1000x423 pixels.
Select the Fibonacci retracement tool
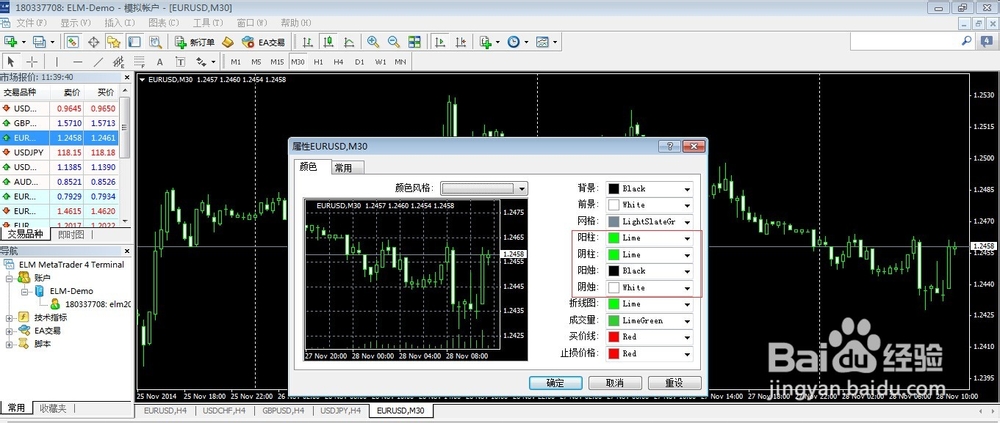(x=139, y=62)
